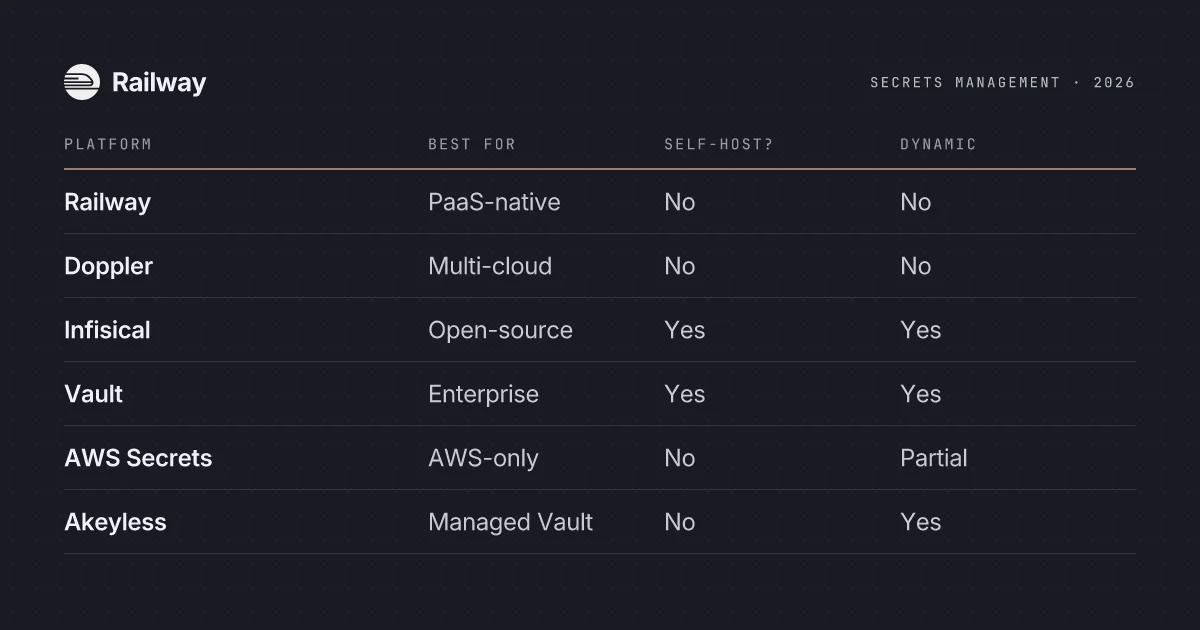Select the Railway platform row name
1200x630 pixels.
(x=107, y=203)
